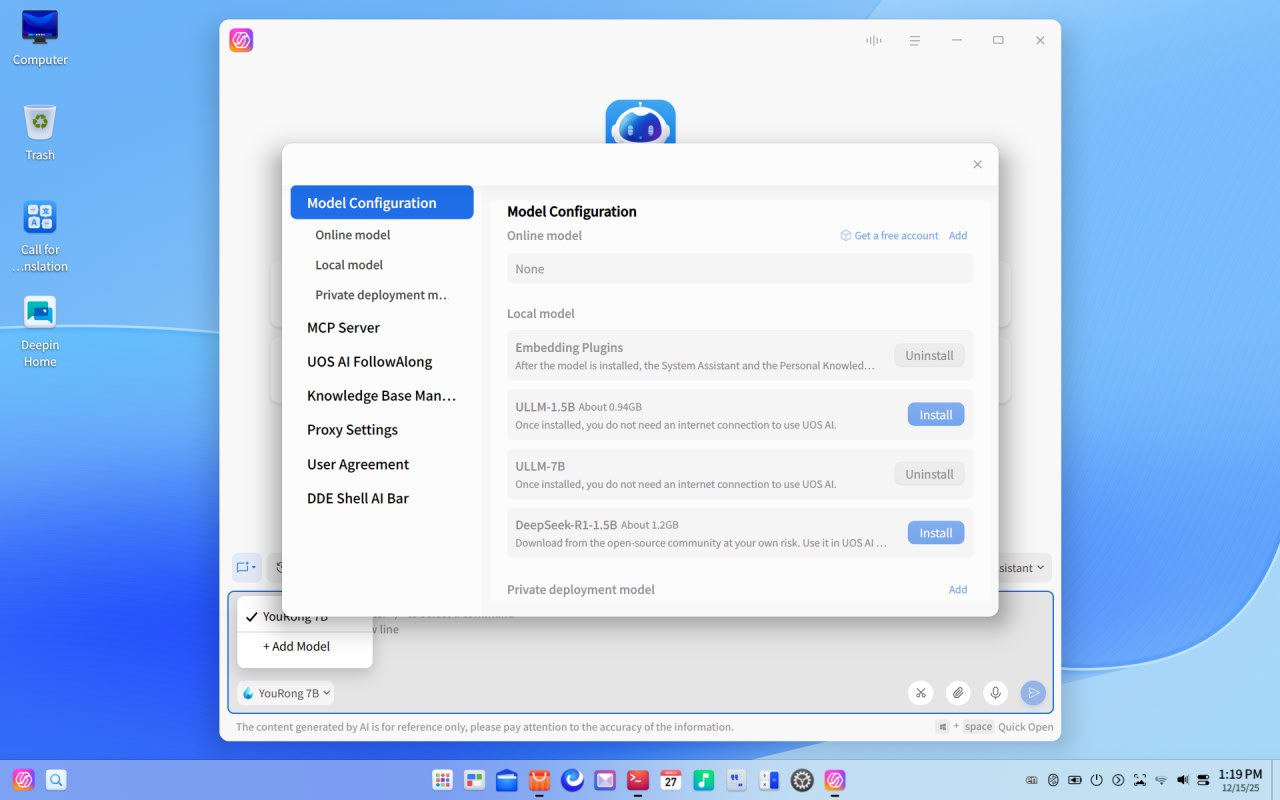Open the Wi-Fi network tray icon
The height and width of the screenshot is (800, 1280).
(1161, 780)
